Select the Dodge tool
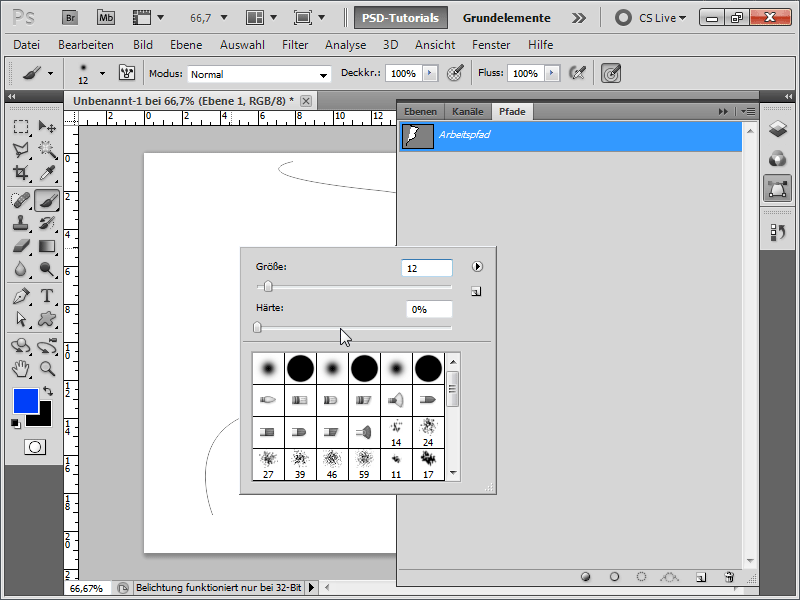The width and height of the screenshot is (800, 600). point(47,269)
